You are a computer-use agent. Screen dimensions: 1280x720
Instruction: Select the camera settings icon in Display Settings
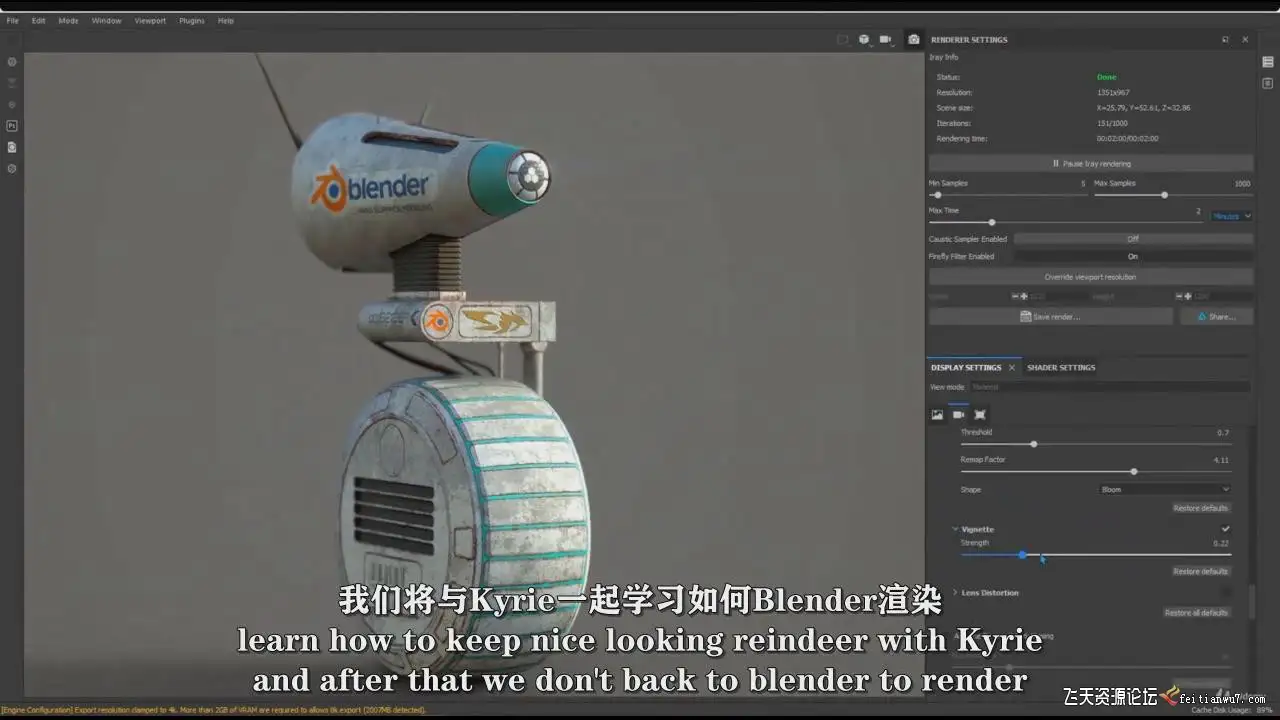coord(958,414)
